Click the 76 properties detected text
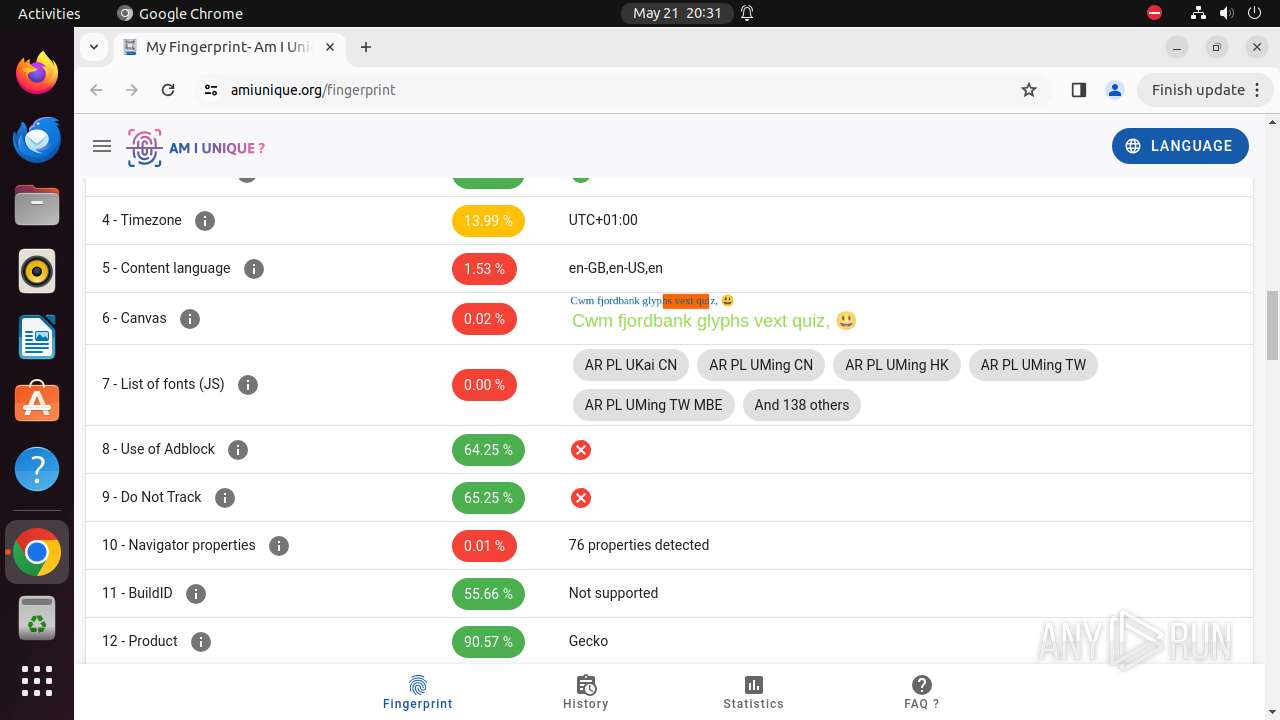 click(639, 545)
